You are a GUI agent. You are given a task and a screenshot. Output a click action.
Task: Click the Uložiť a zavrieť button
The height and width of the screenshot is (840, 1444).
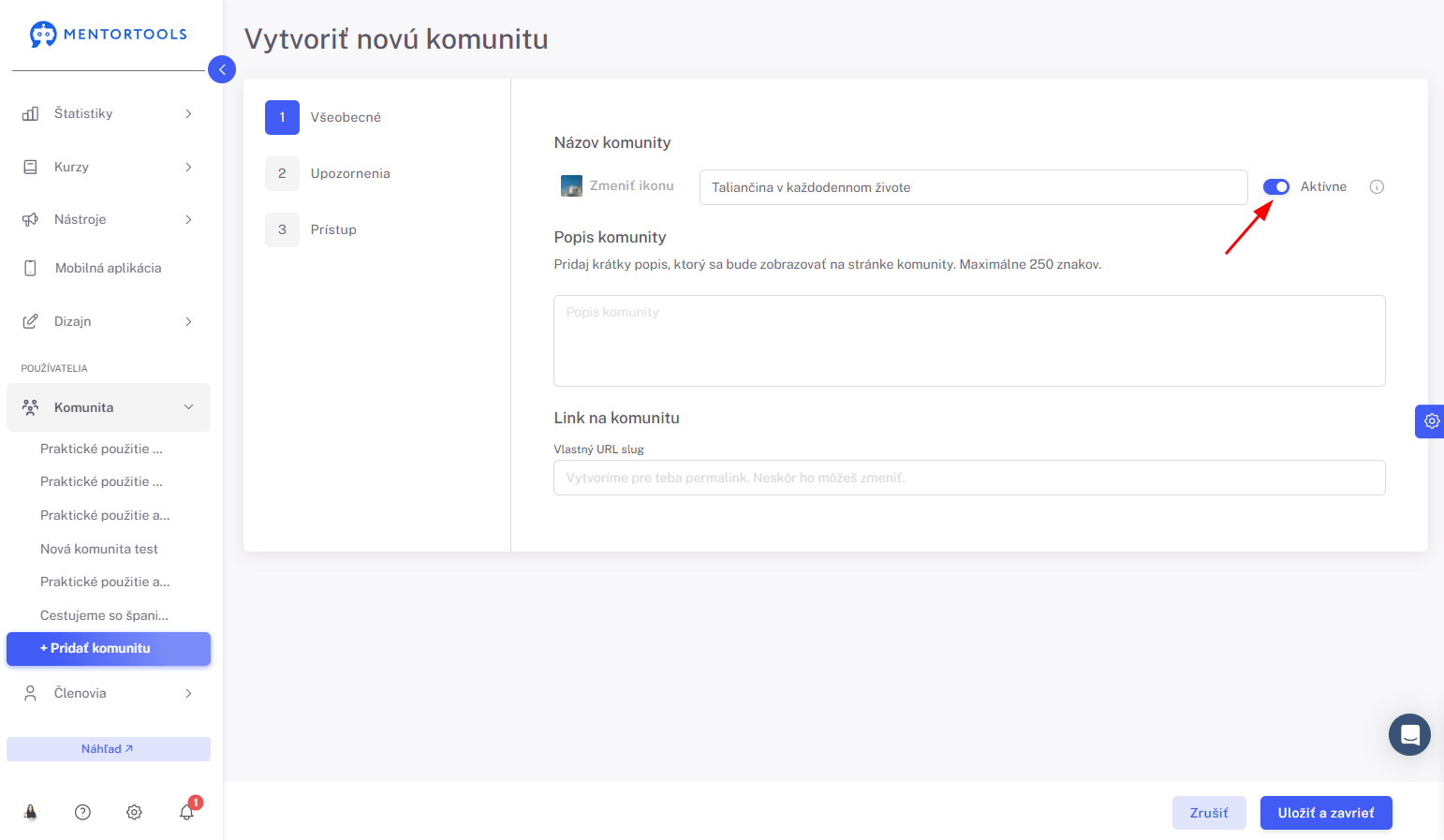tap(1326, 813)
